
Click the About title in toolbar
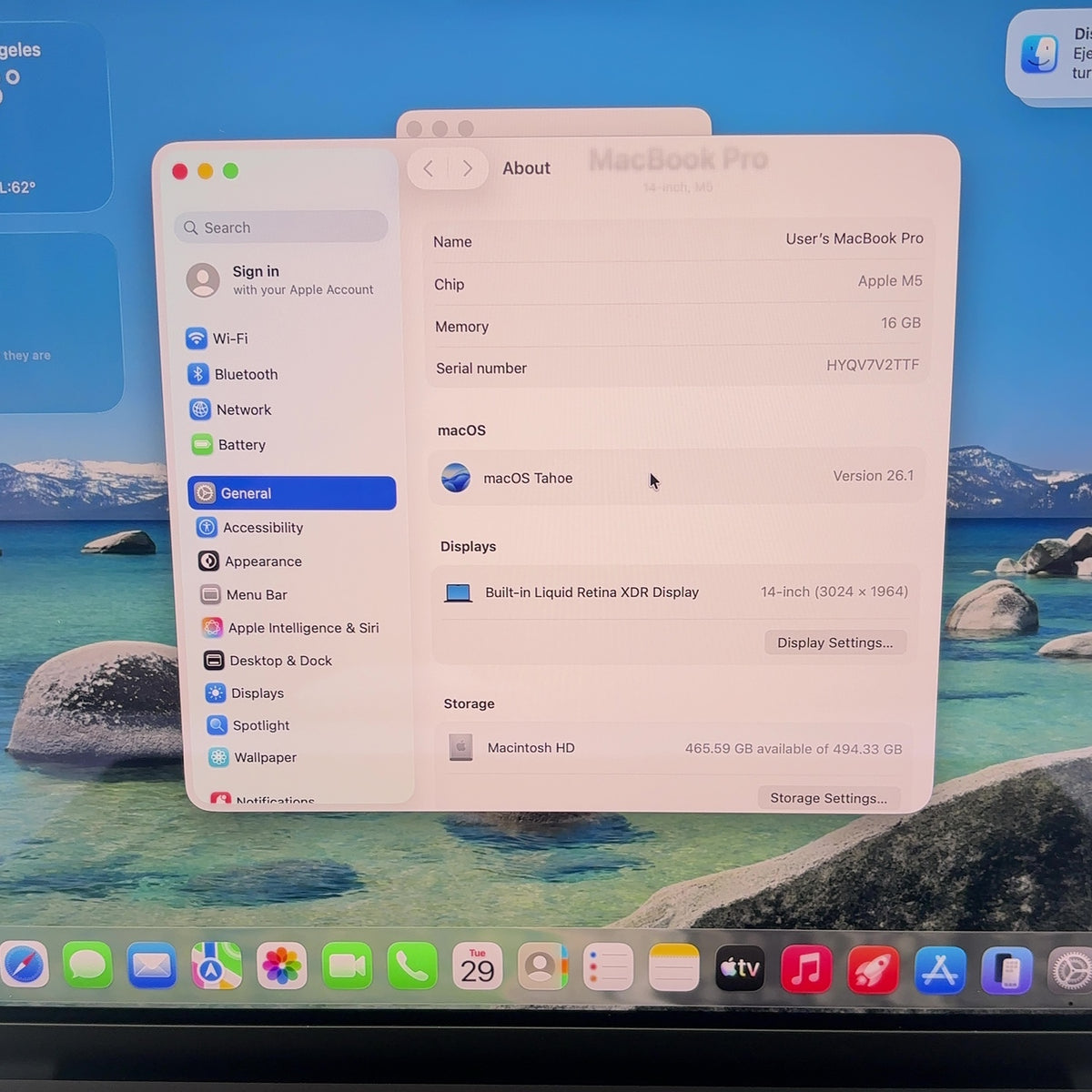(x=526, y=168)
